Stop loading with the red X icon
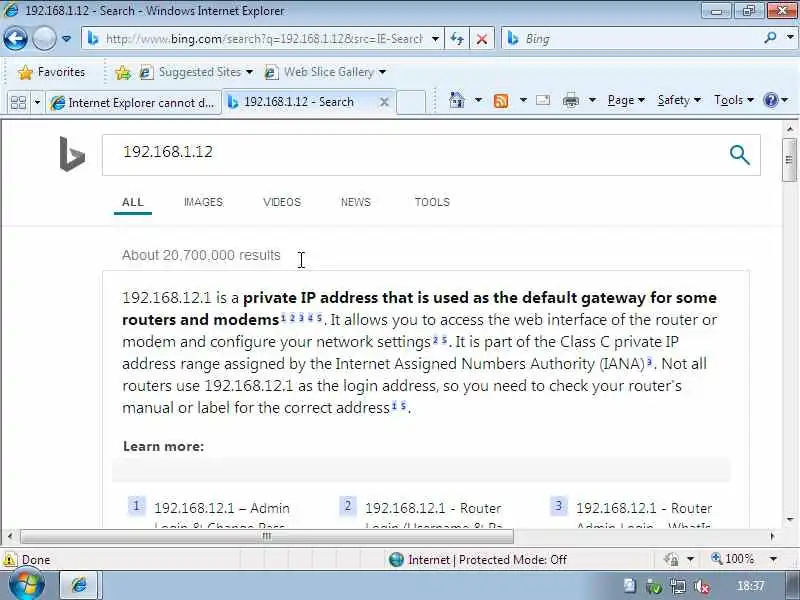This screenshot has height=600, width=800. [482, 39]
